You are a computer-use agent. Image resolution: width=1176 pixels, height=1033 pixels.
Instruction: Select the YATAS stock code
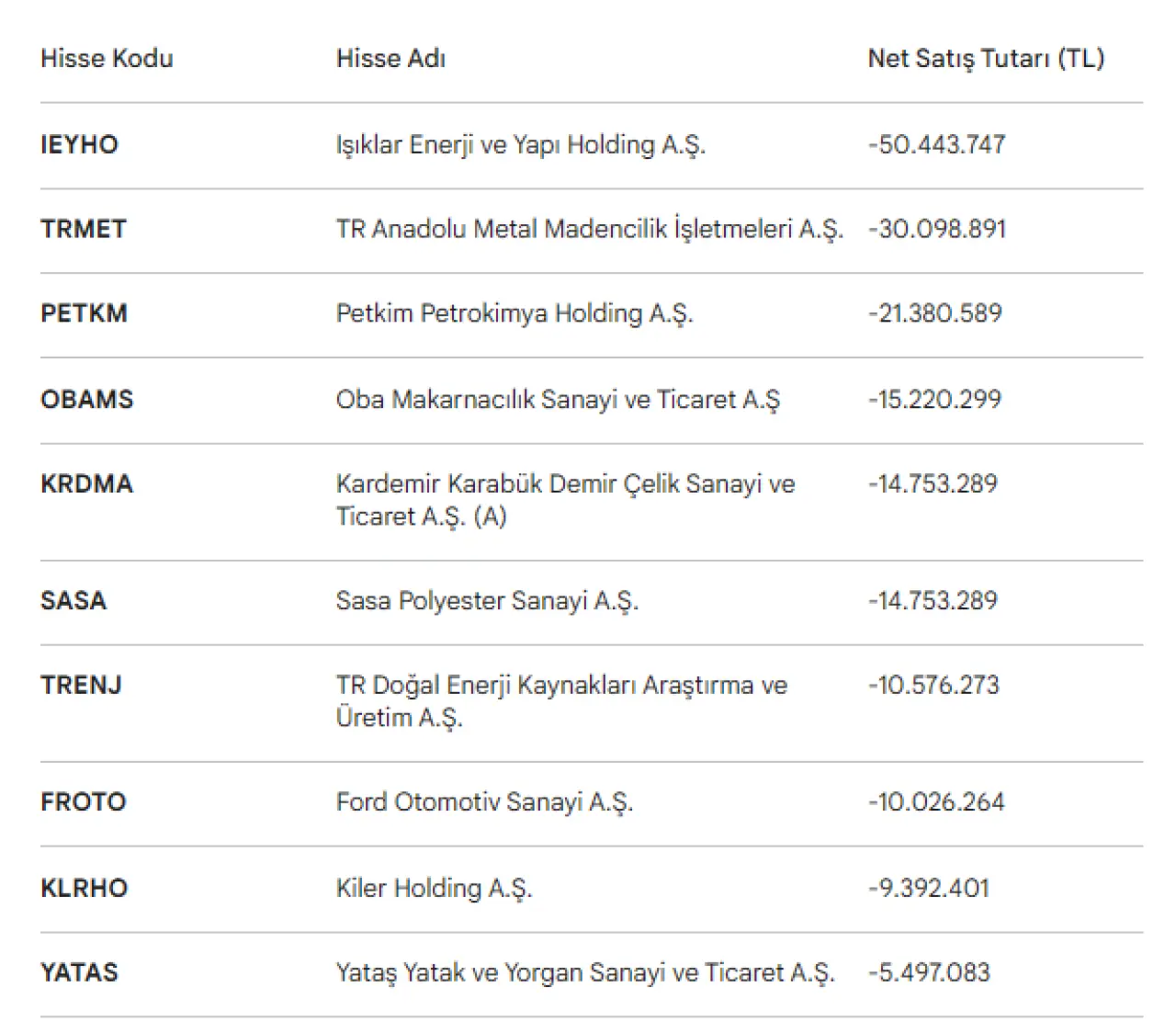coord(79,972)
